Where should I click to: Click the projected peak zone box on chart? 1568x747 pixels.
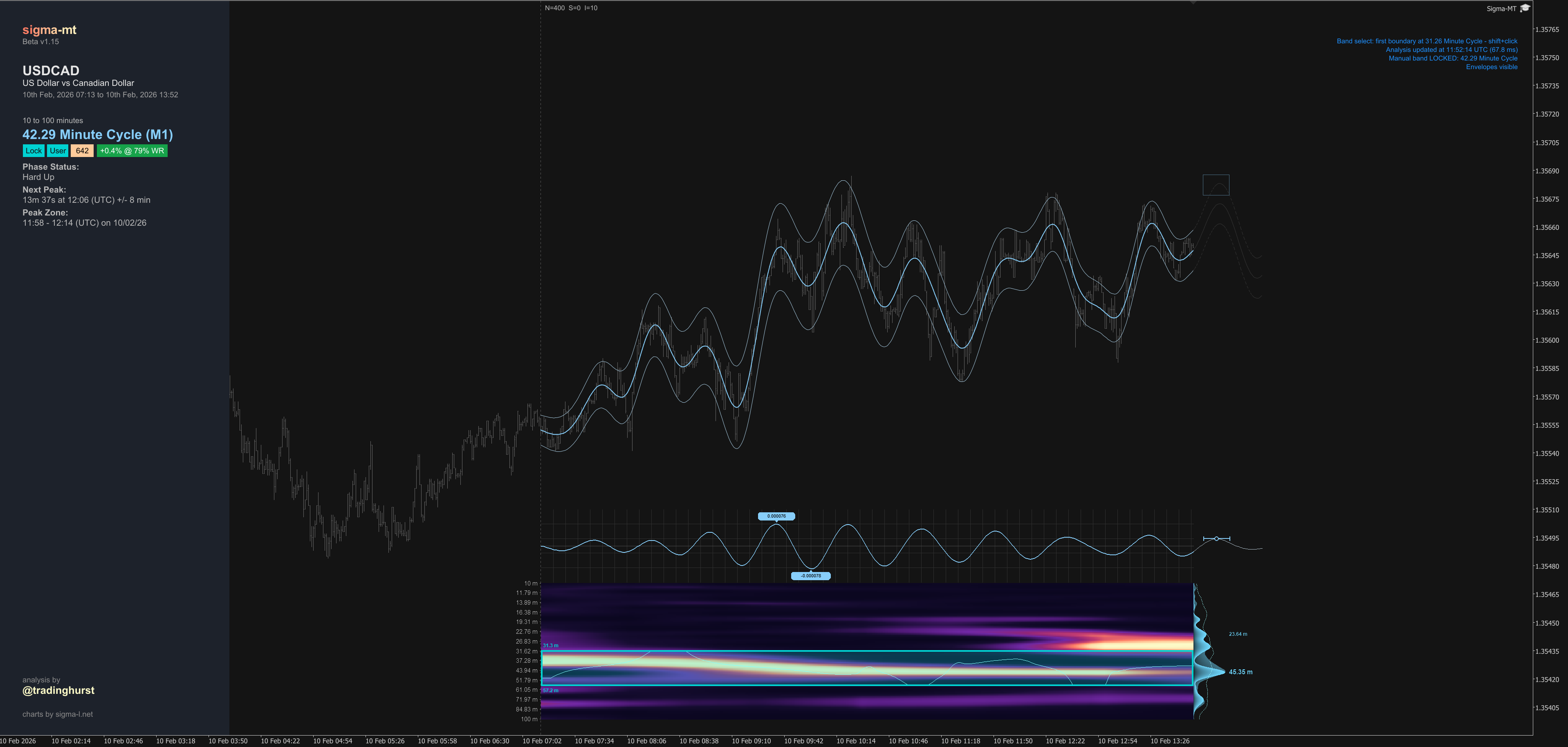pyautogui.click(x=1216, y=185)
